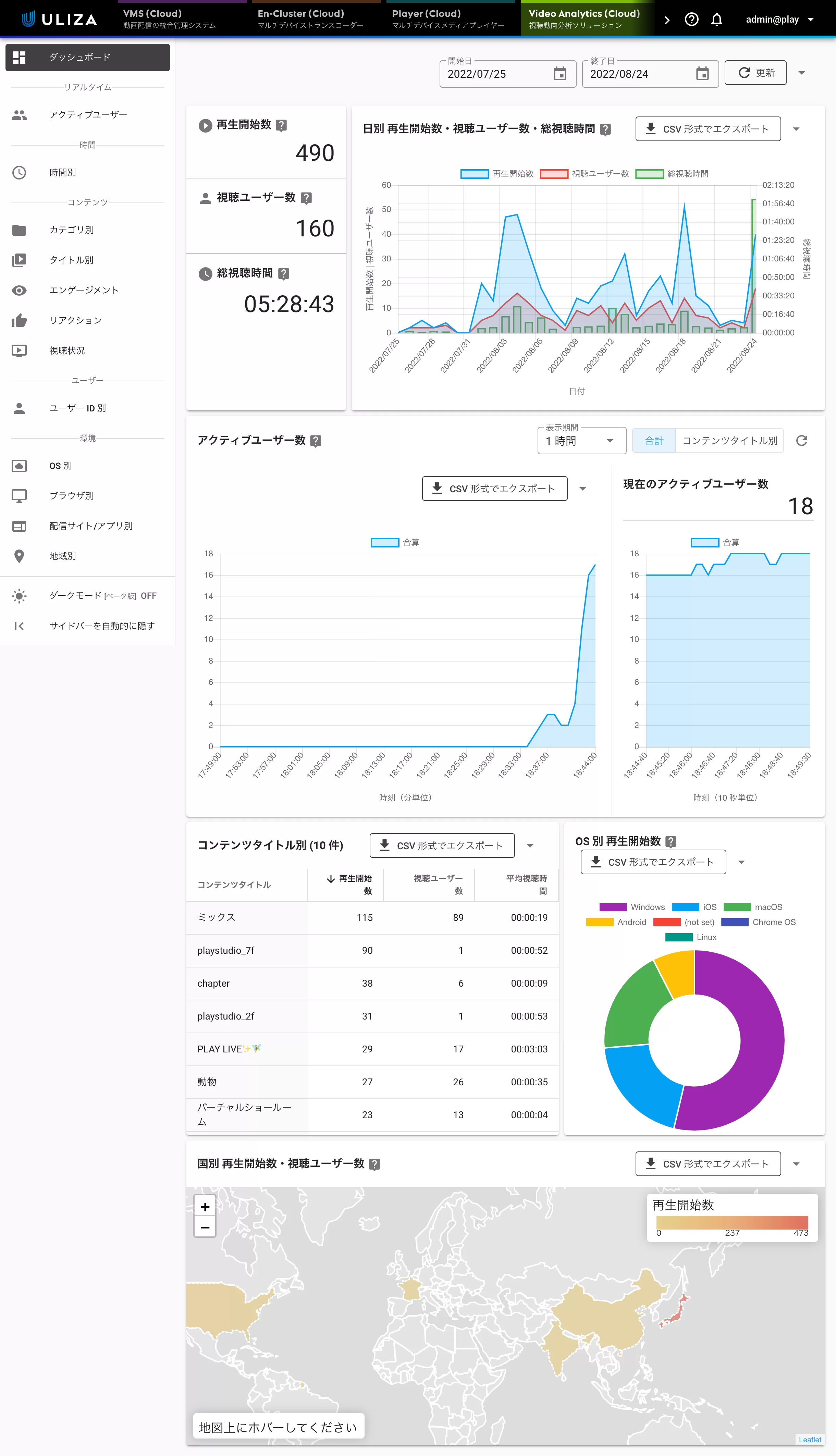This screenshot has width=836, height=1456.
Task: Click the アクティブユーザー people icon
Action: point(19,115)
